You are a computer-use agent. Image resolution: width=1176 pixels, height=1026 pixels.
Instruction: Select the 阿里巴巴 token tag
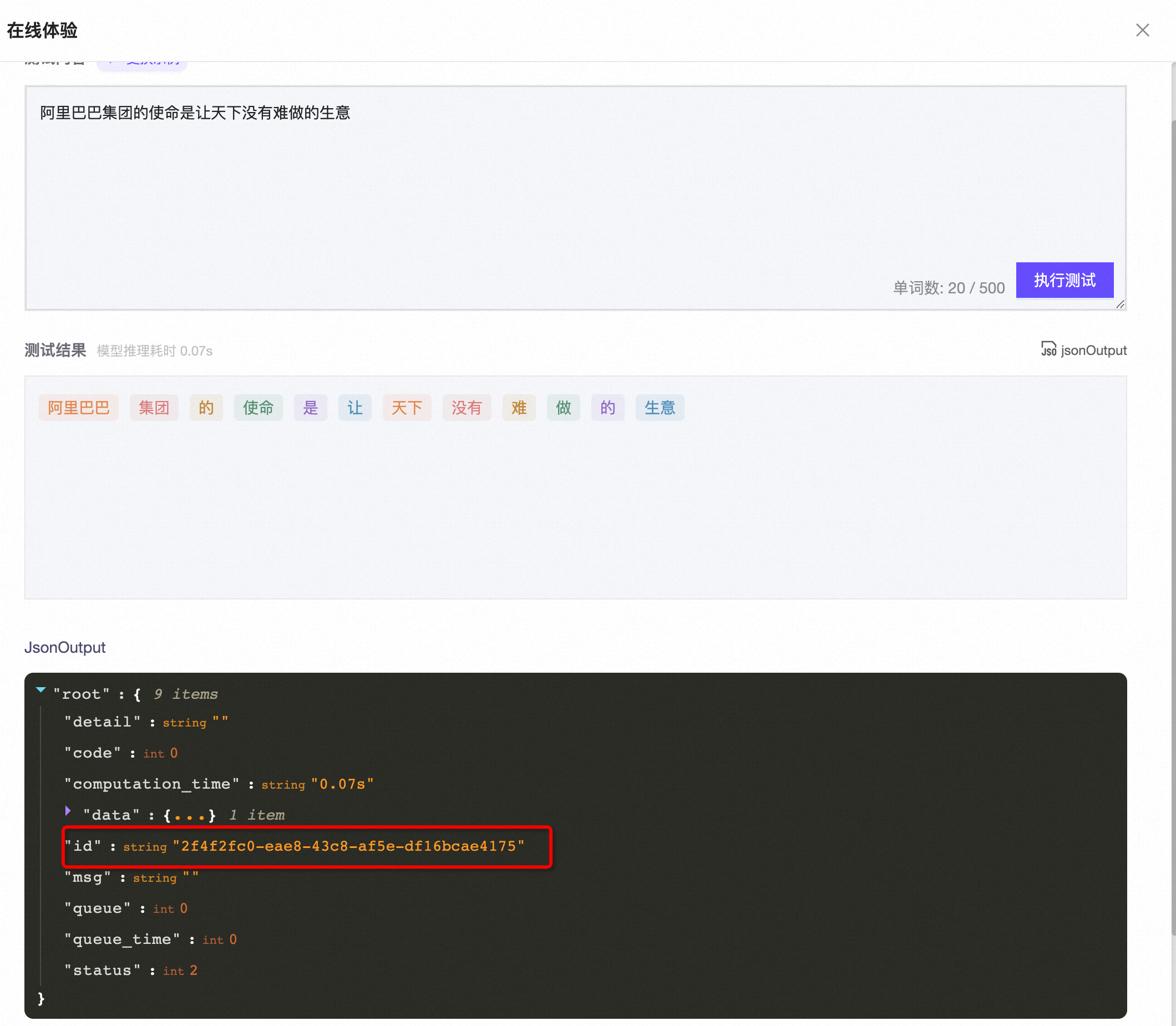pyautogui.click(x=78, y=408)
